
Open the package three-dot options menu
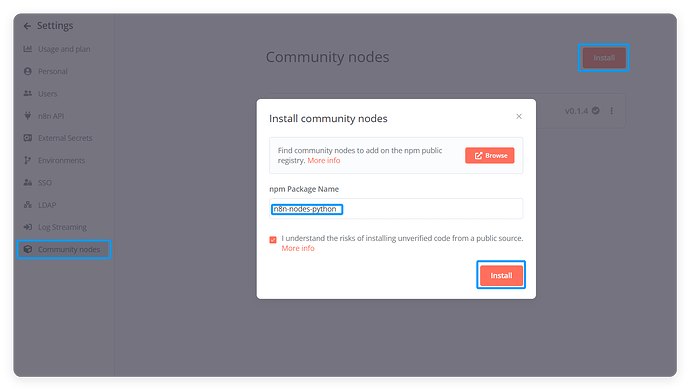tap(611, 111)
